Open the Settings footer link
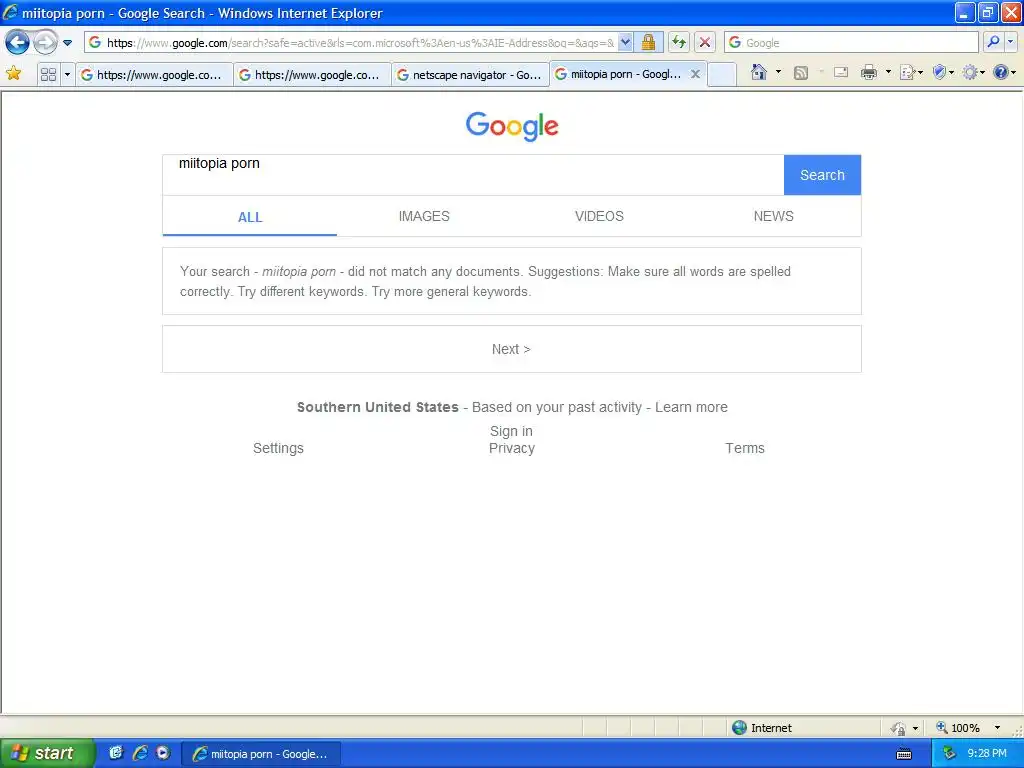1024x768 pixels. [x=278, y=448]
